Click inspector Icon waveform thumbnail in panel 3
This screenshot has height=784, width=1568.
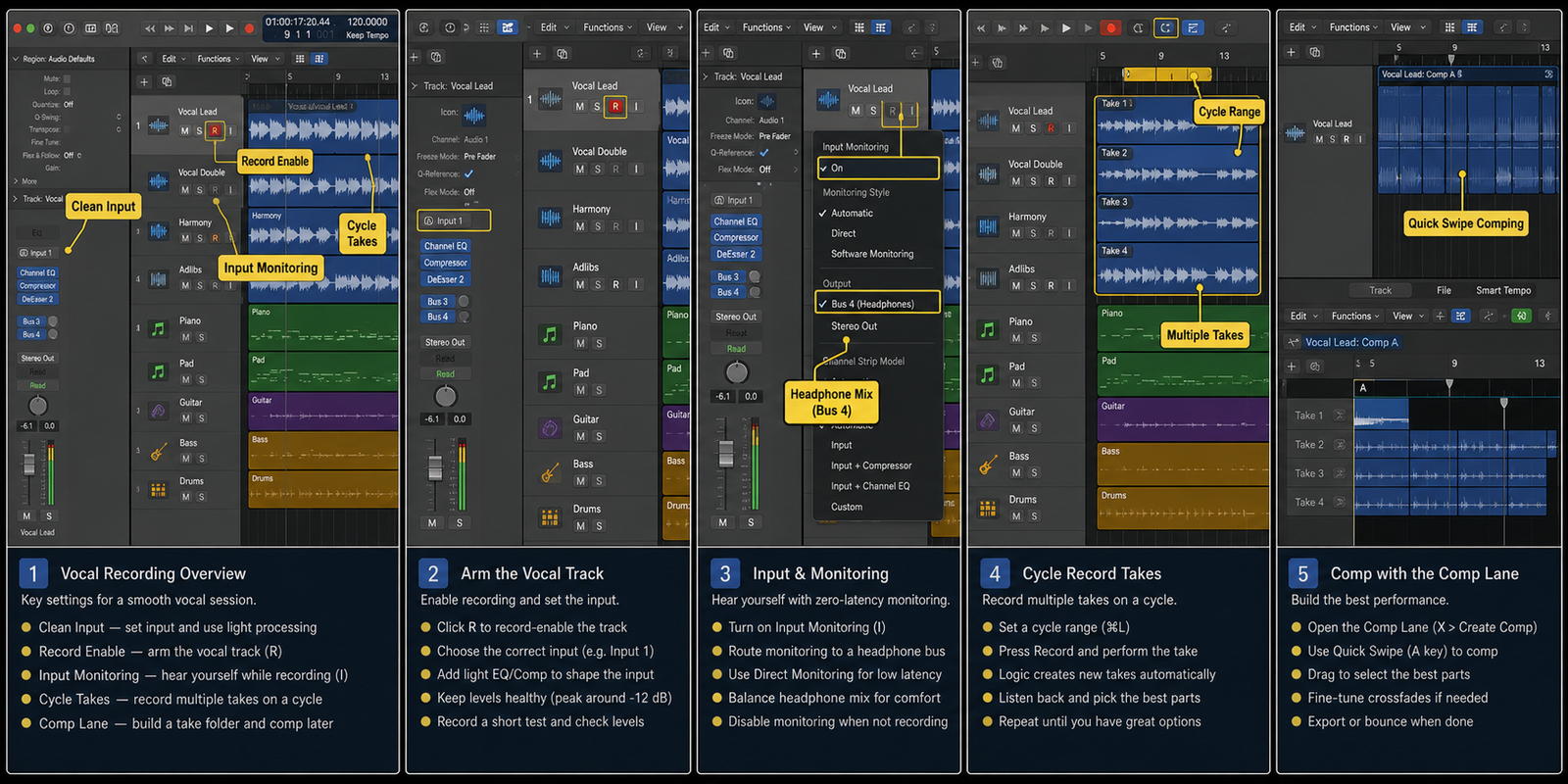click(x=766, y=101)
